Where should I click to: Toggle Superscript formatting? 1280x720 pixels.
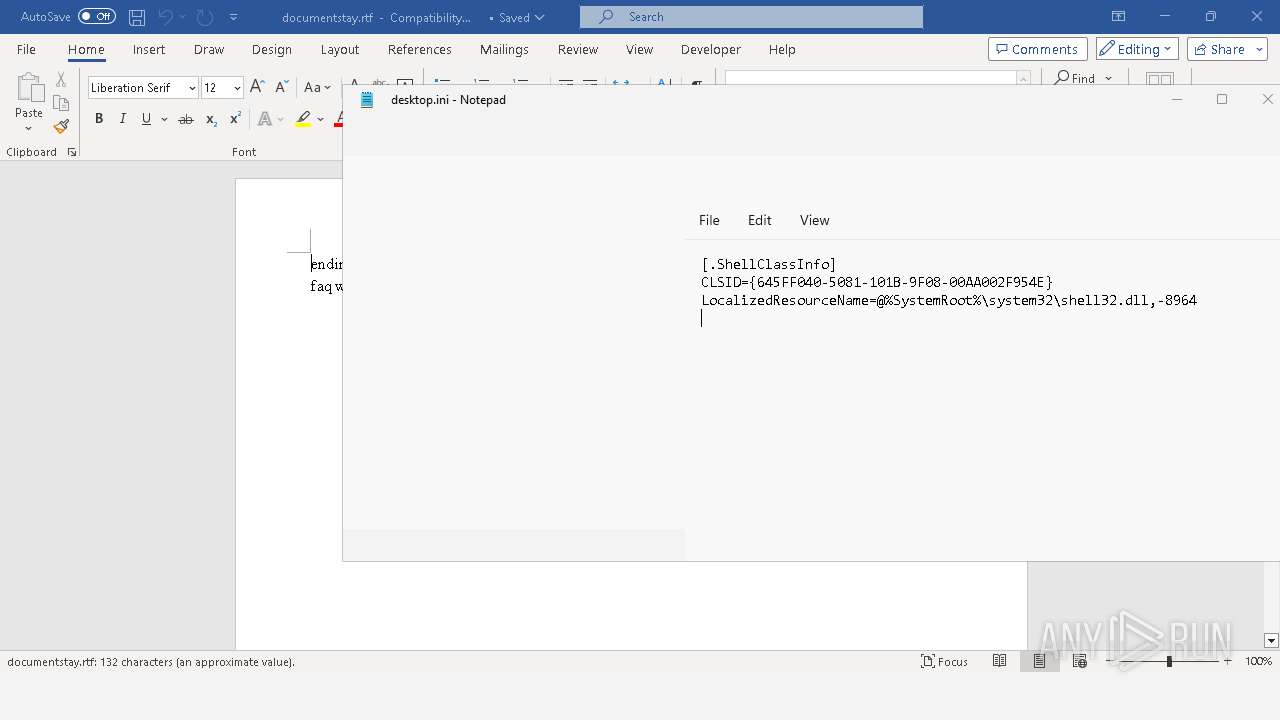(x=235, y=119)
